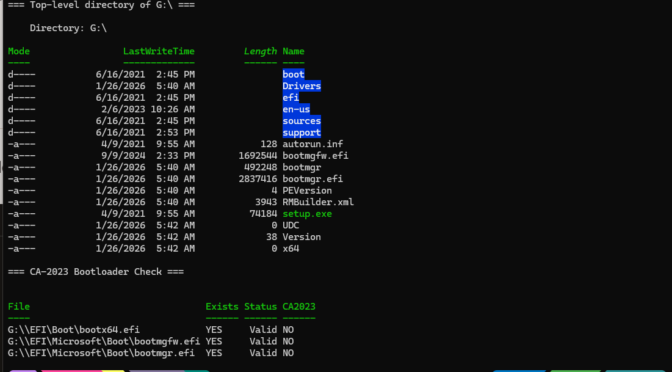
Task: Click the length value 2837416
Action: pyautogui.click(x=258, y=179)
